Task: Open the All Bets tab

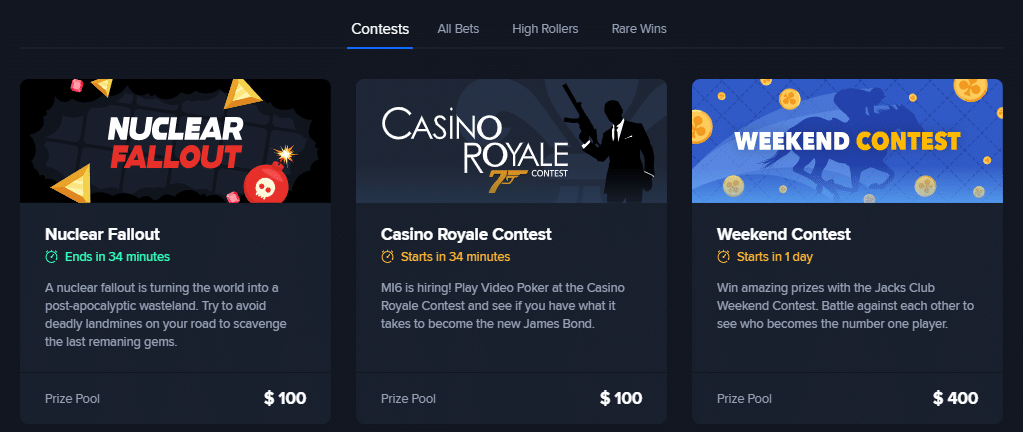Action: click(x=458, y=29)
